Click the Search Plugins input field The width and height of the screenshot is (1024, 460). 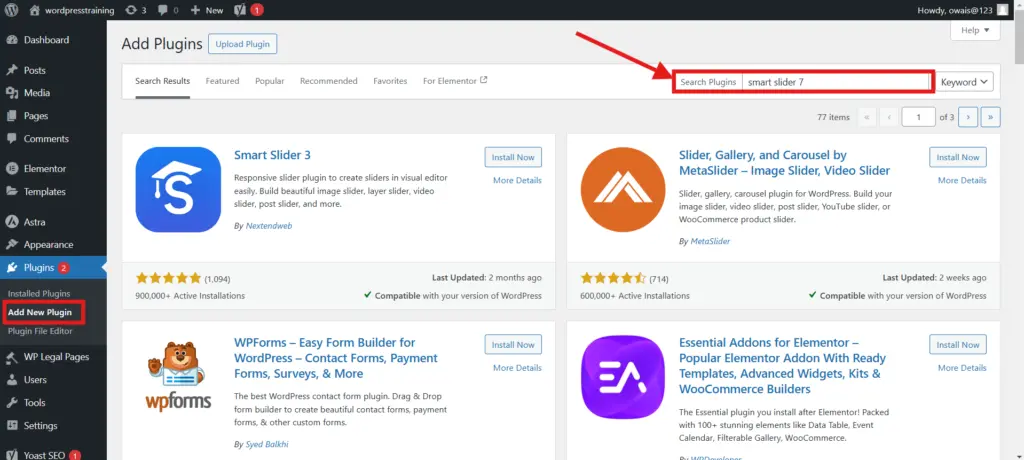pos(836,82)
